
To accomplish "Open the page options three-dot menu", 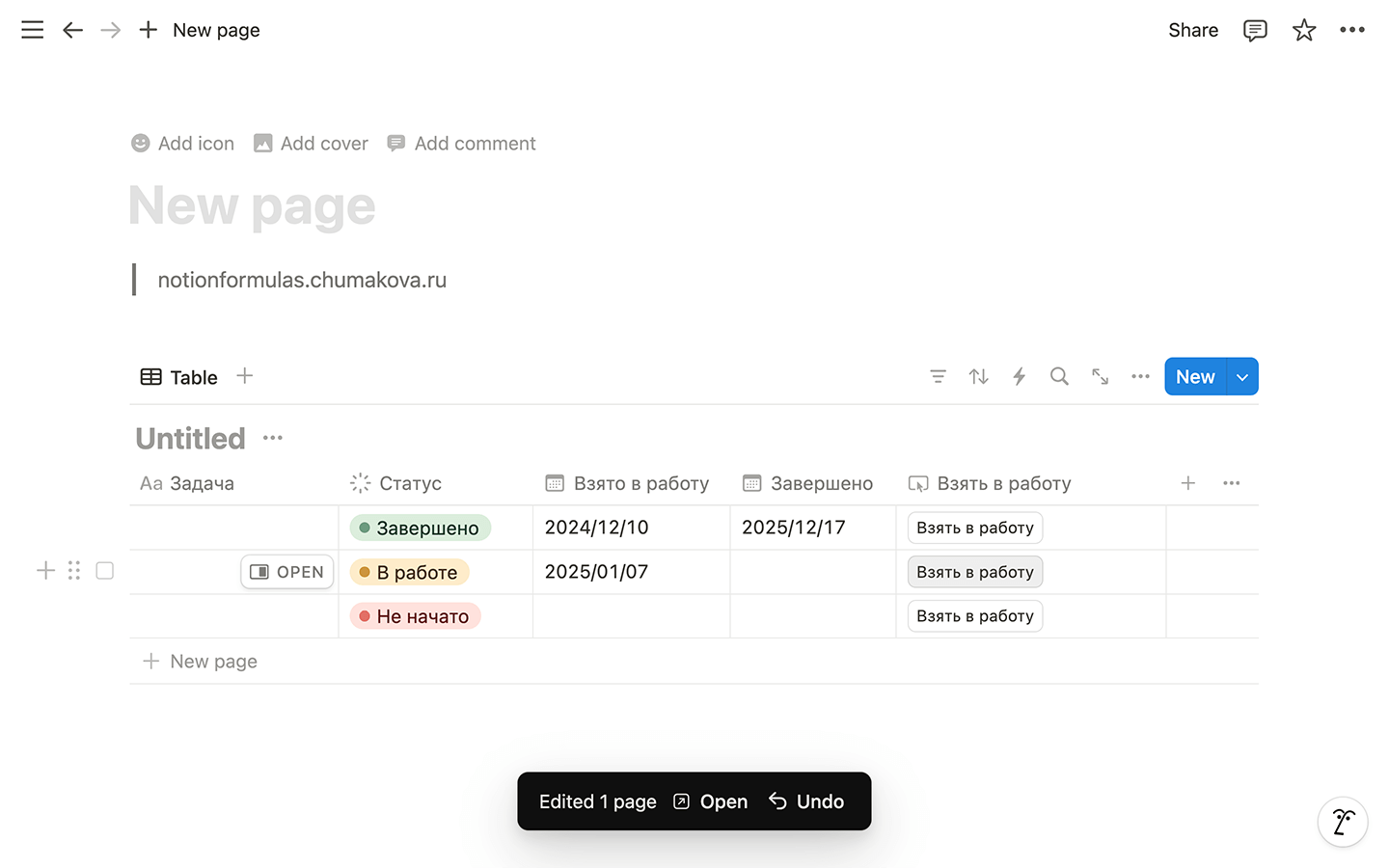I will pyautogui.click(x=1352, y=30).
